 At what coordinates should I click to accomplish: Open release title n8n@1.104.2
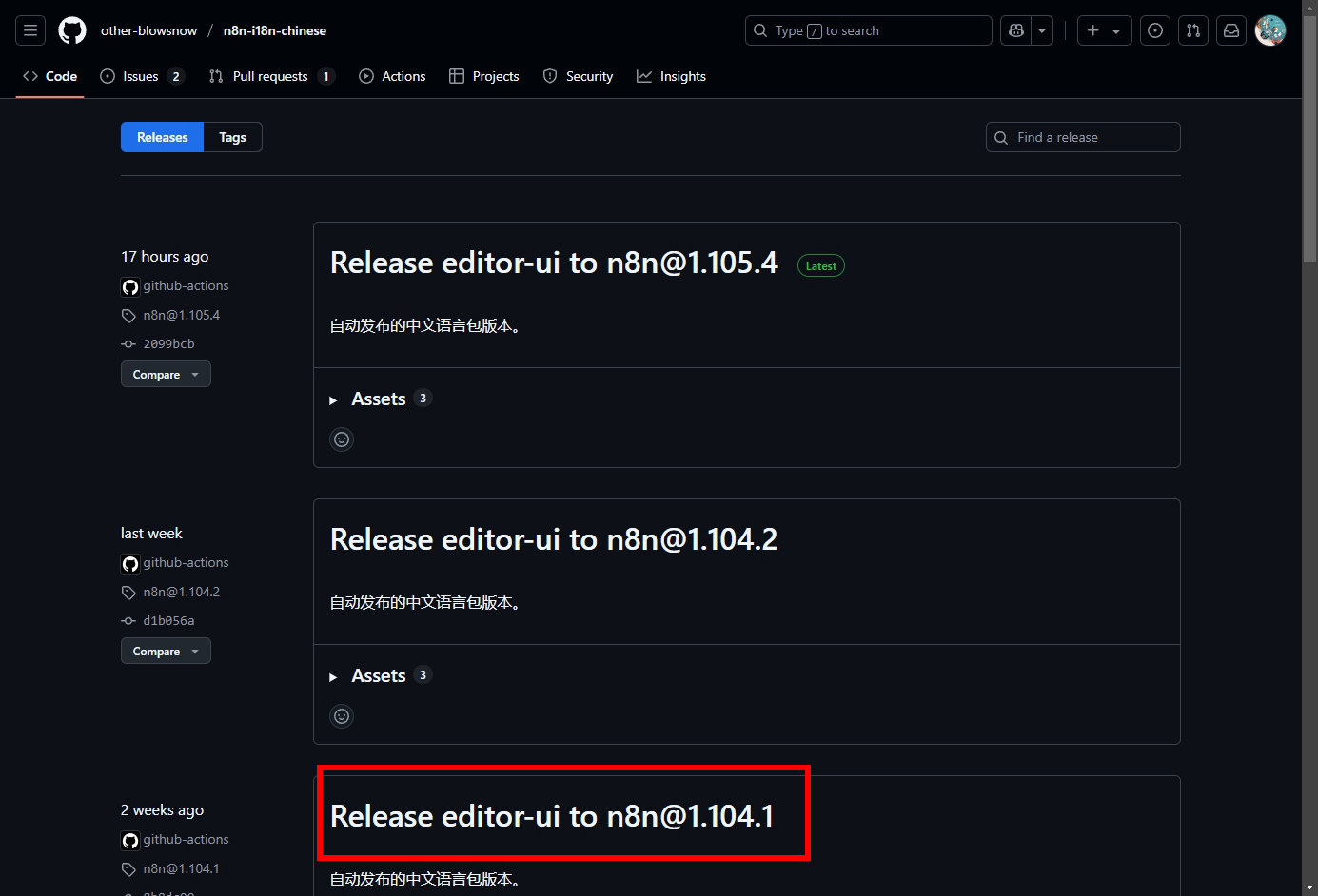point(554,539)
